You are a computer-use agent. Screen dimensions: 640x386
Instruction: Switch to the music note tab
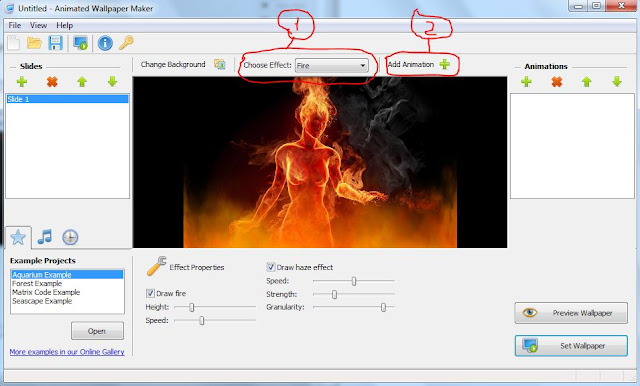click(x=44, y=237)
